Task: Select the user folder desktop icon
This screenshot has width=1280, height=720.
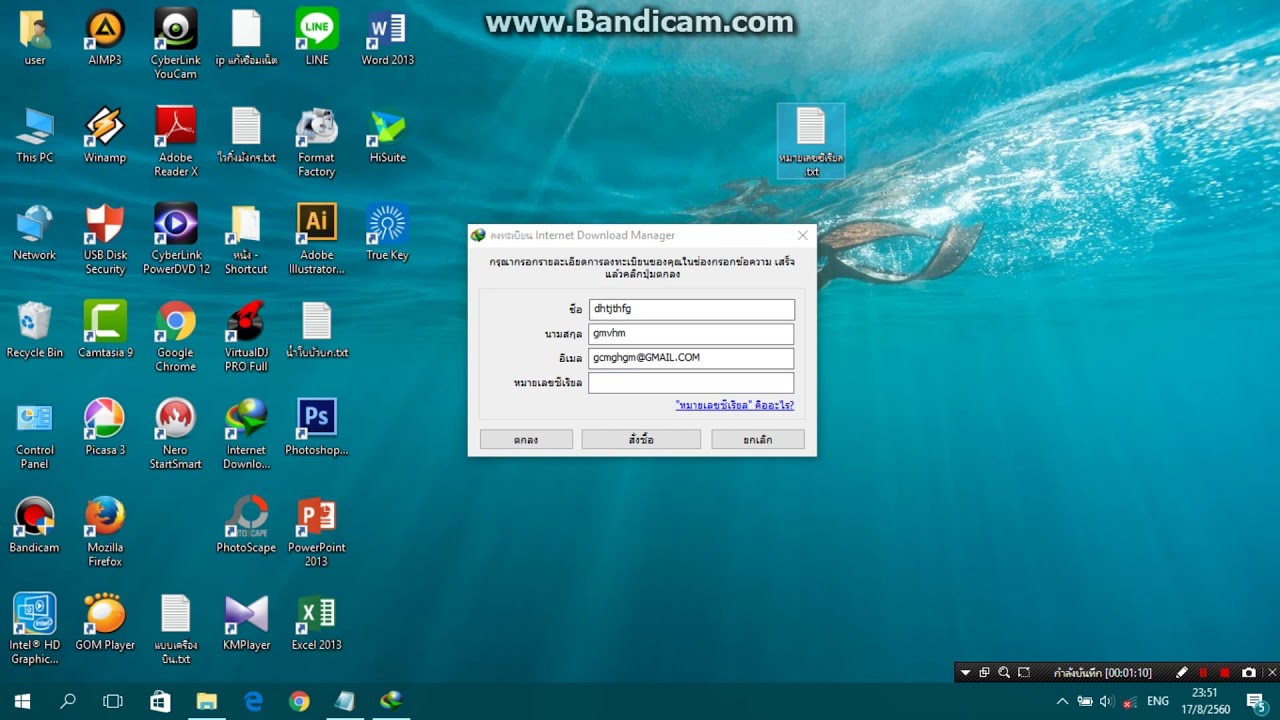Action: point(34,38)
